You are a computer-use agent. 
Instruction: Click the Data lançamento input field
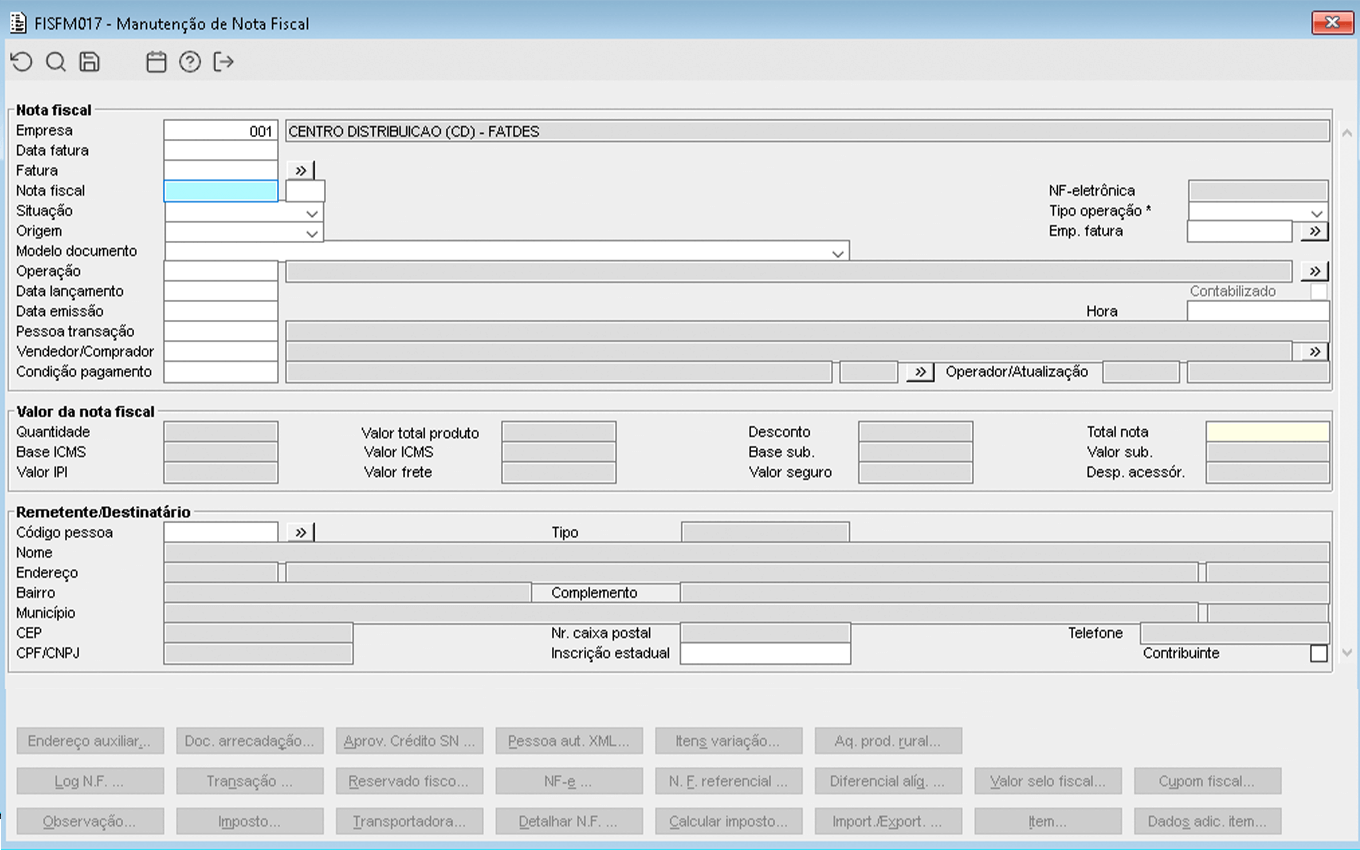(221, 291)
